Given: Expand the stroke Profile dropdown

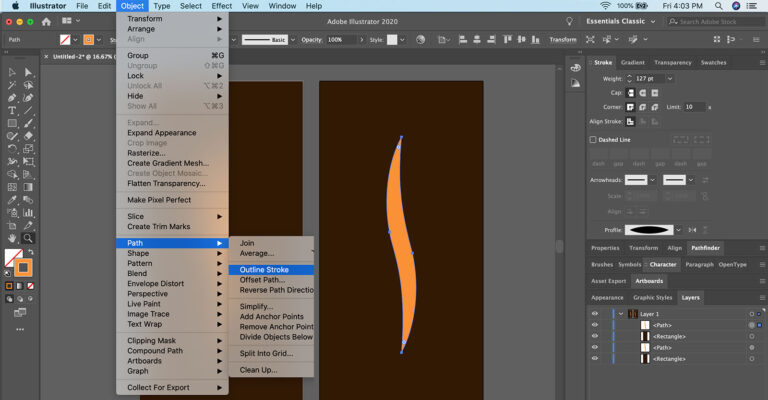Looking at the screenshot, I should pyautogui.click(x=678, y=230).
